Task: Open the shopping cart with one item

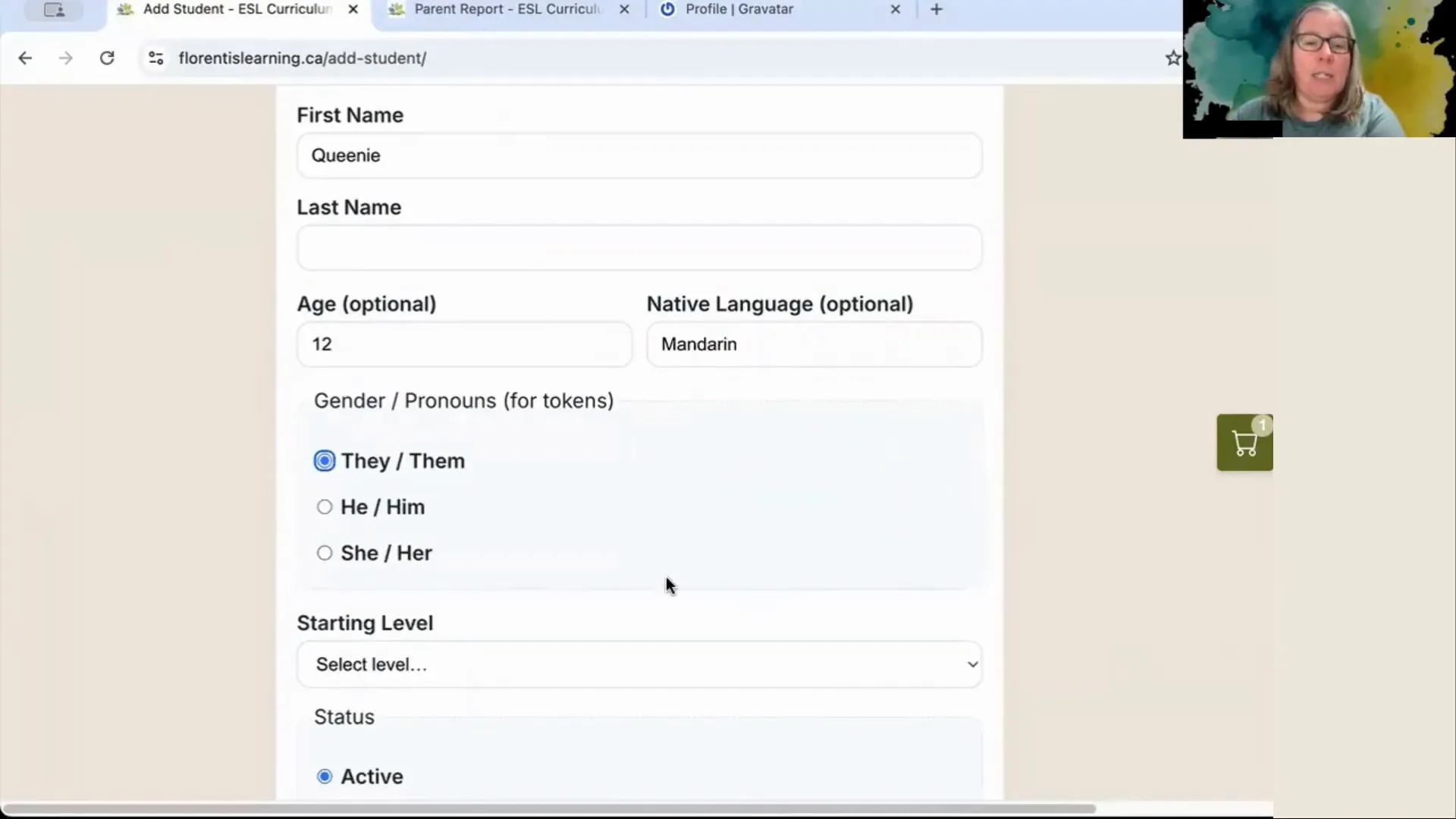Action: (1244, 442)
